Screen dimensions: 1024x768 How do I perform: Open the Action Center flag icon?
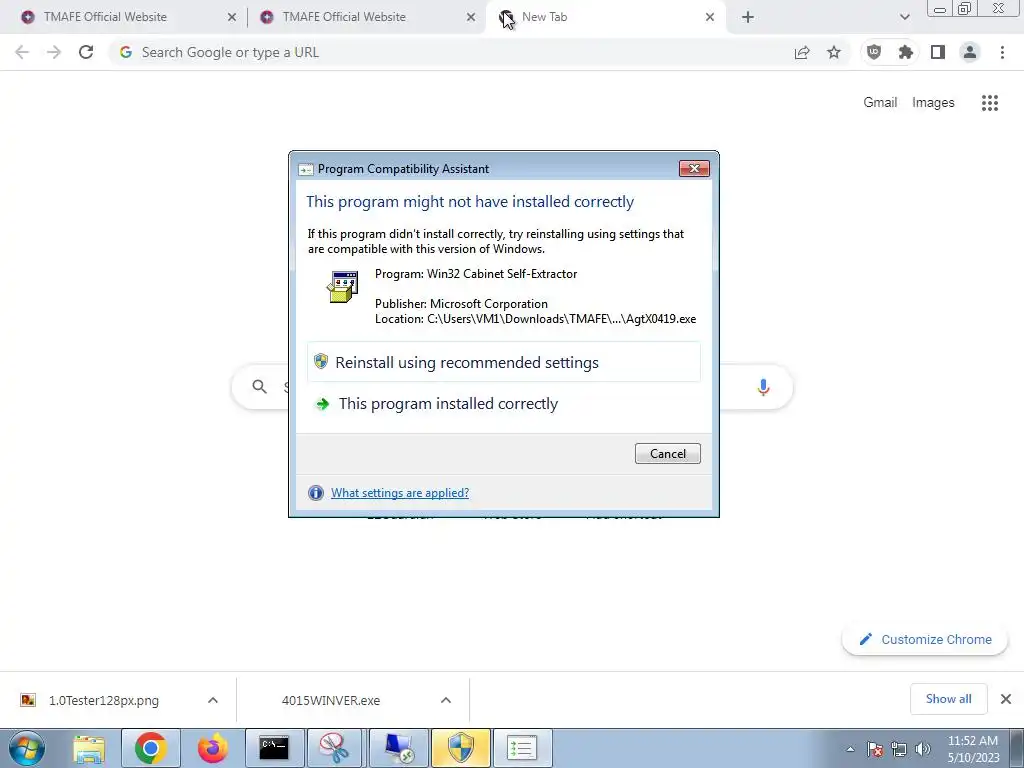point(874,749)
